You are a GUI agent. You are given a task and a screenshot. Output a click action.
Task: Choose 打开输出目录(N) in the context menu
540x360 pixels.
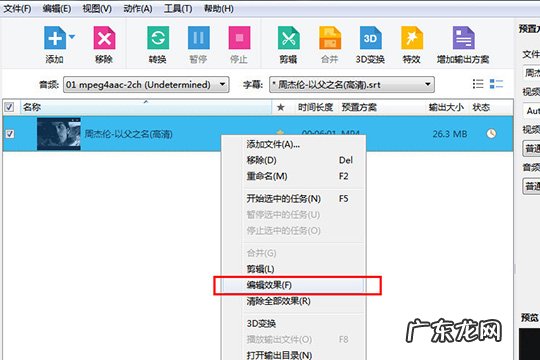(x=293, y=355)
